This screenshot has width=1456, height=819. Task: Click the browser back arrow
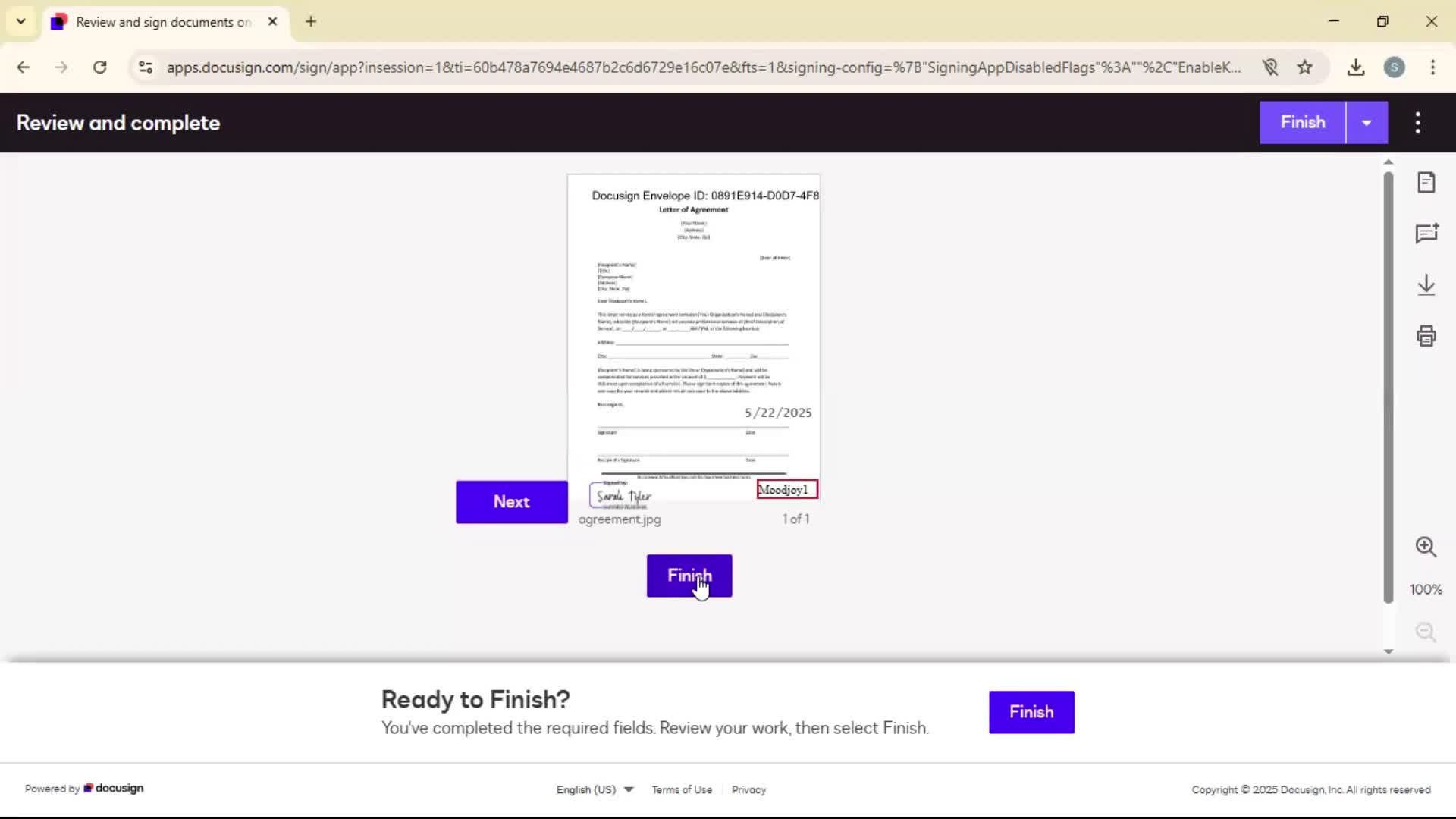pos(24,67)
